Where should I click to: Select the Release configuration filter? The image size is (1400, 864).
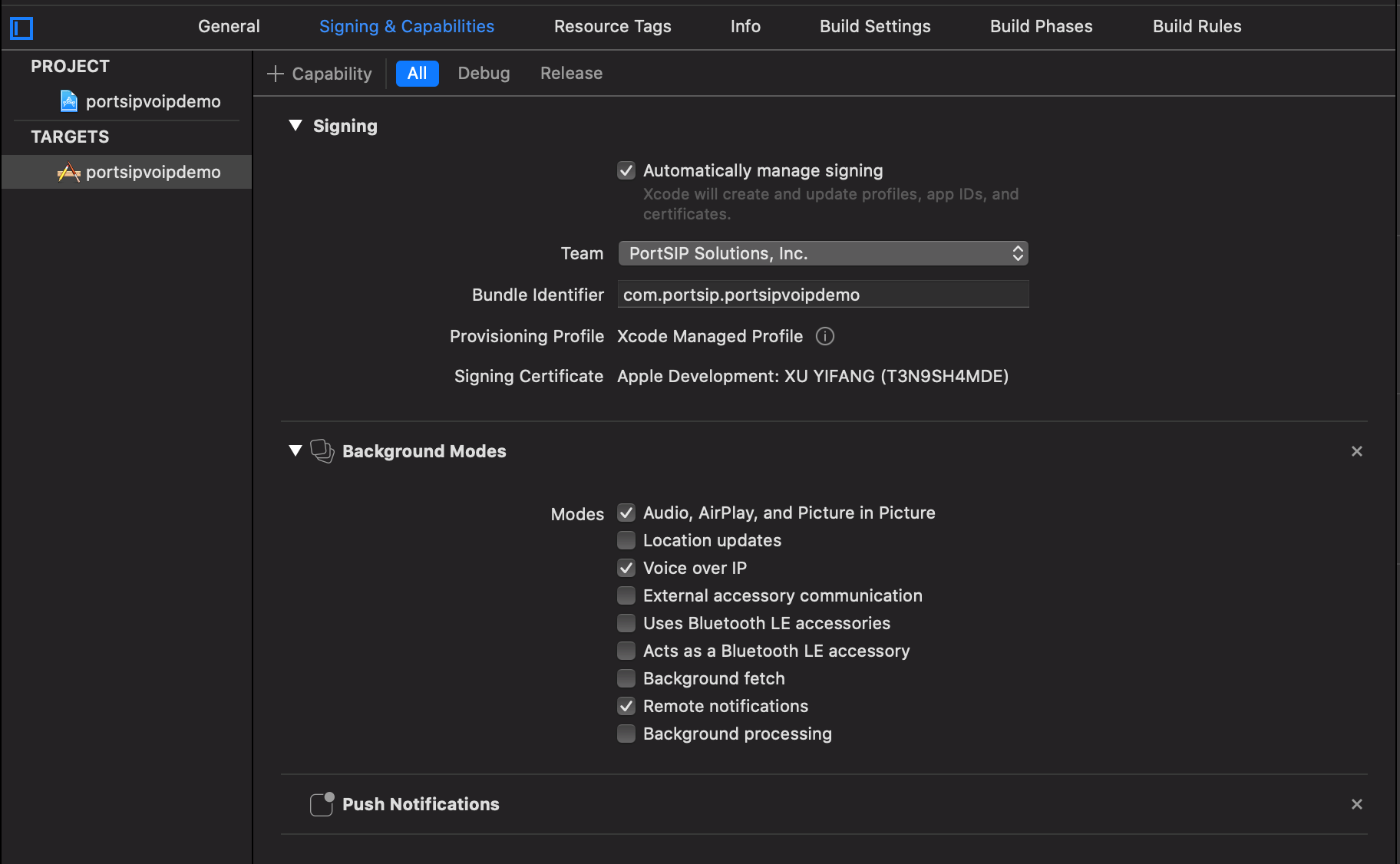571,74
